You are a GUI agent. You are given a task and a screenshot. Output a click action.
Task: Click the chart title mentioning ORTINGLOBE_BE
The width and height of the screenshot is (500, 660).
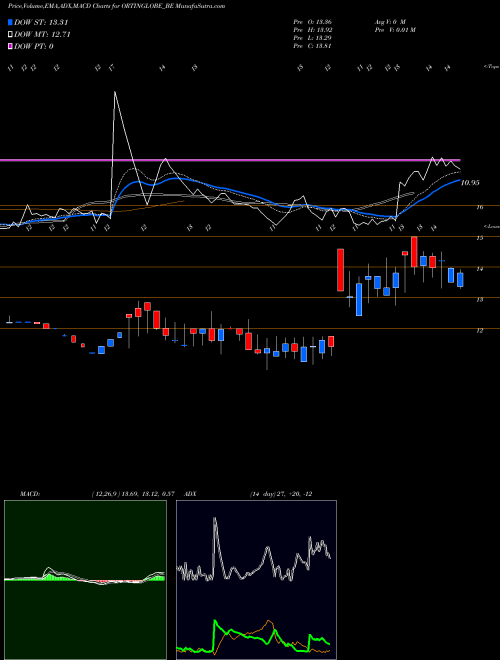116,6
